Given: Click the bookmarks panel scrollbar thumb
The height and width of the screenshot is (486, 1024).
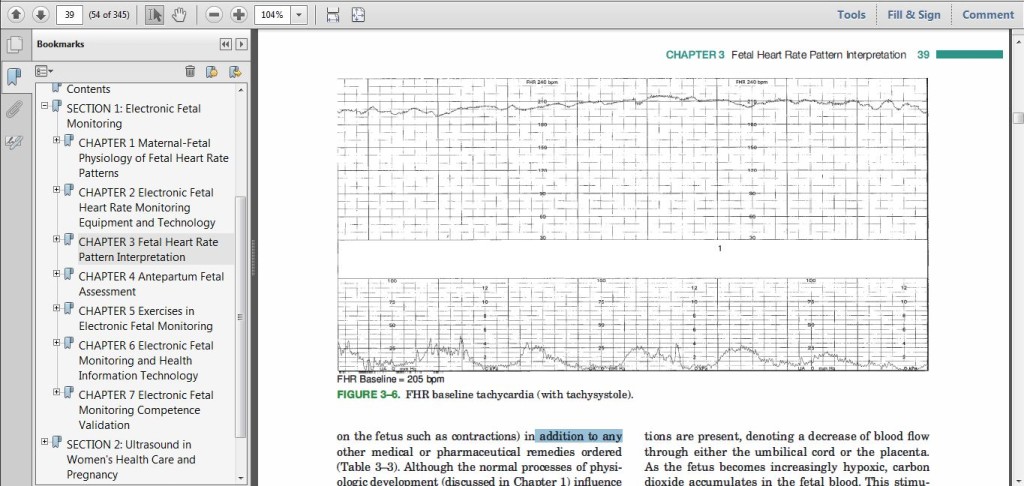Looking at the screenshot, I should coord(241,317).
